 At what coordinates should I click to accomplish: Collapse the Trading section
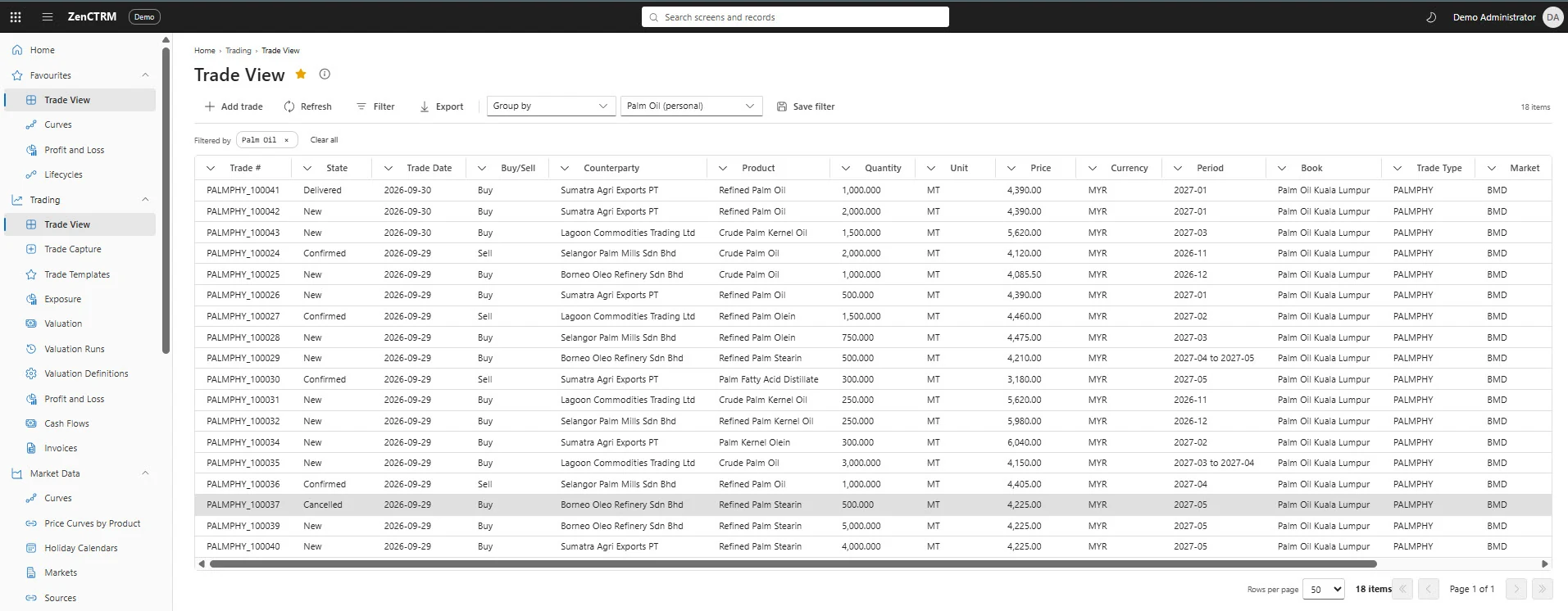[145, 200]
